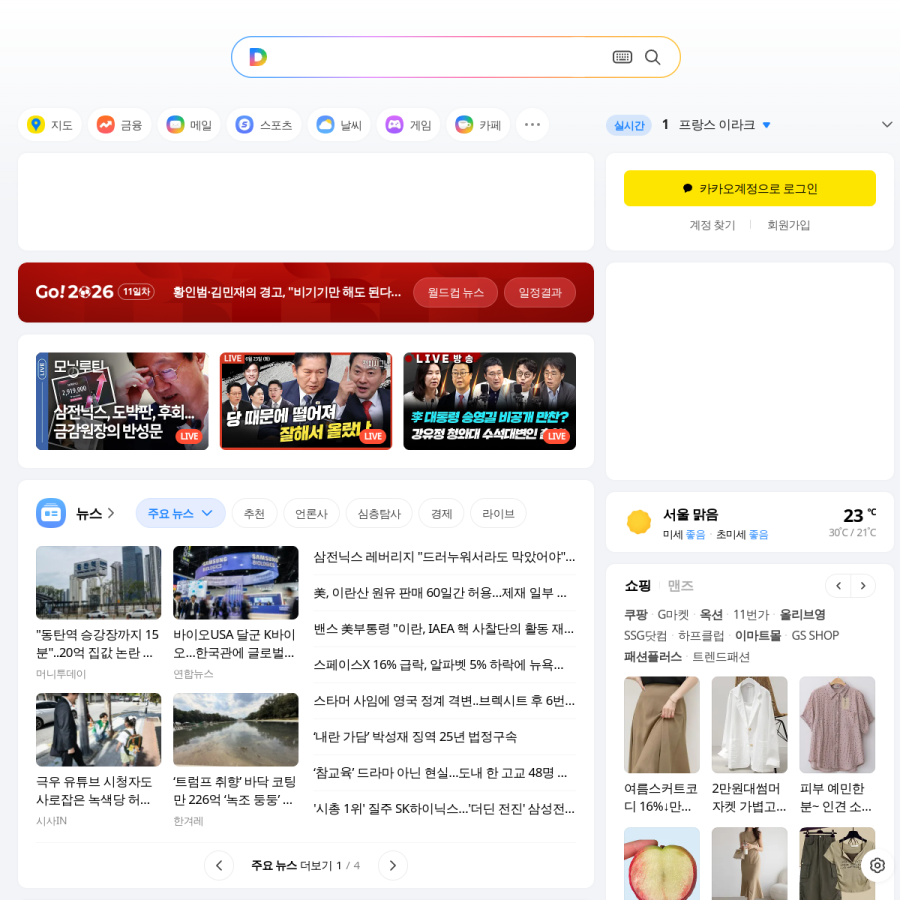The height and width of the screenshot is (900, 900).
Task: Select the 라이브 news tab
Action: tap(498, 513)
